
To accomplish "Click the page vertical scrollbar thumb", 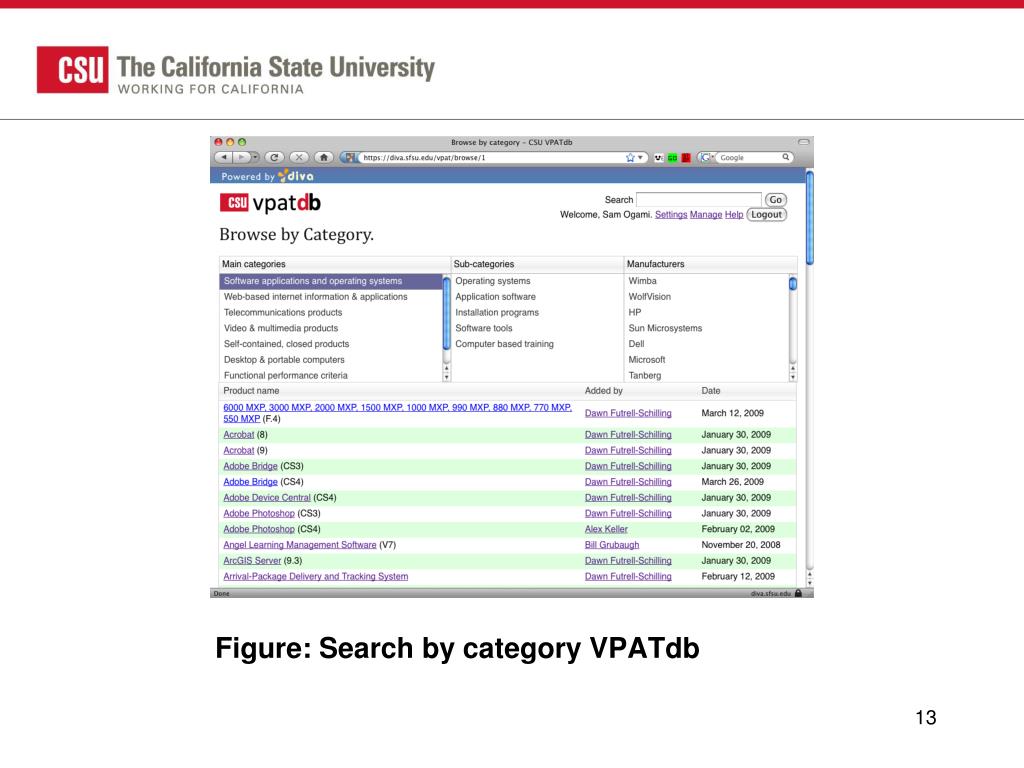I will tap(810, 217).
